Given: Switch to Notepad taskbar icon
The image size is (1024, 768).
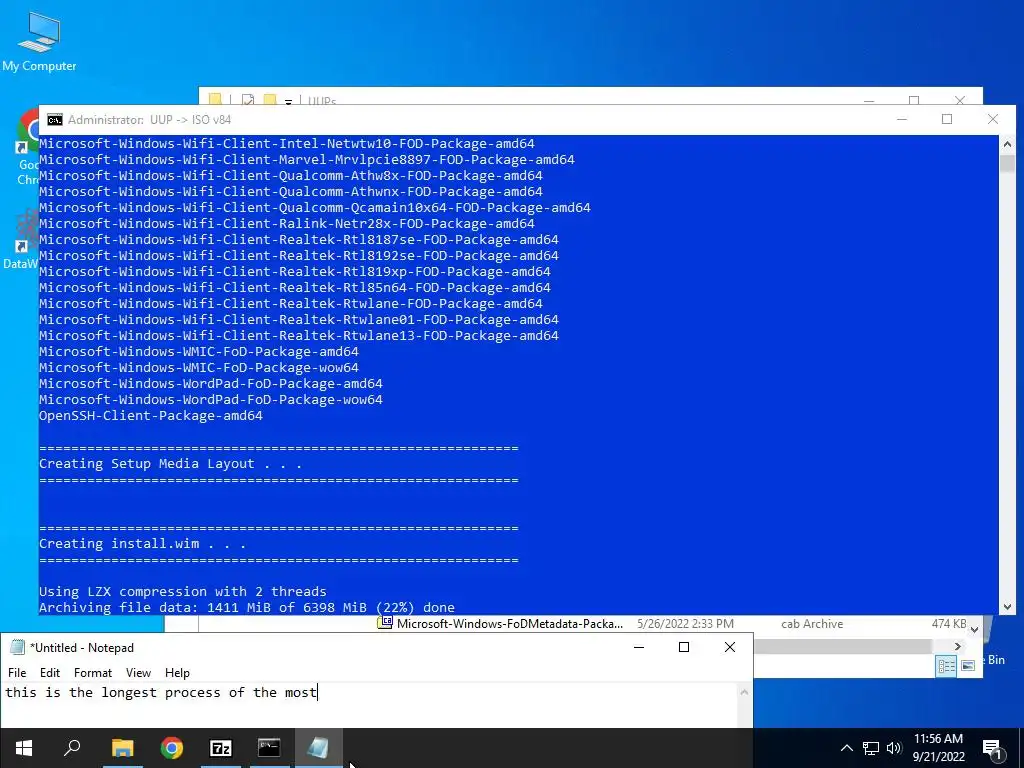Looking at the screenshot, I should pos(318,748).
